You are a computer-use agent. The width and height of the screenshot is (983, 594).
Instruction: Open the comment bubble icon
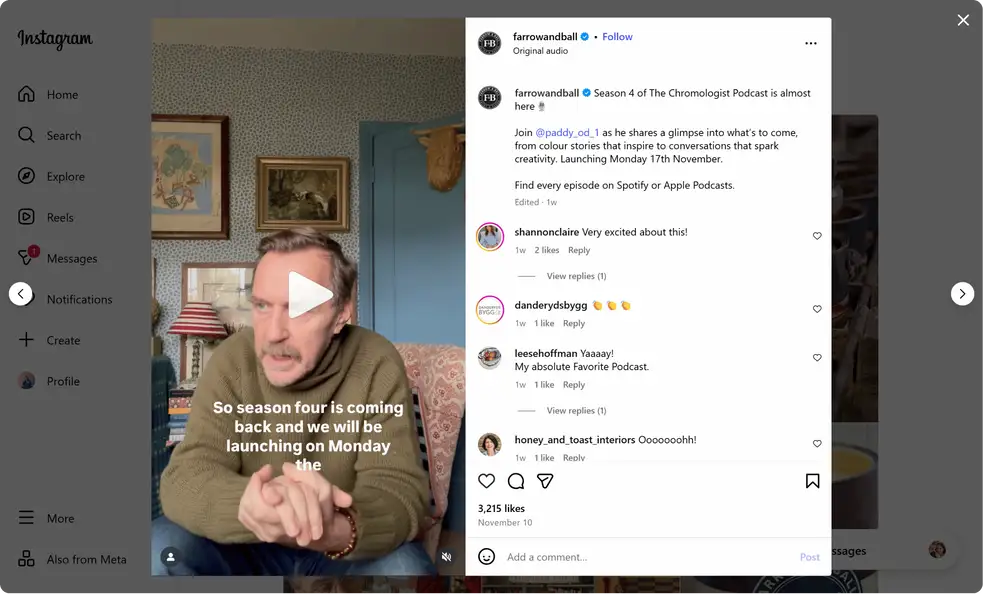pyautogui.click(x=516, y=481)
